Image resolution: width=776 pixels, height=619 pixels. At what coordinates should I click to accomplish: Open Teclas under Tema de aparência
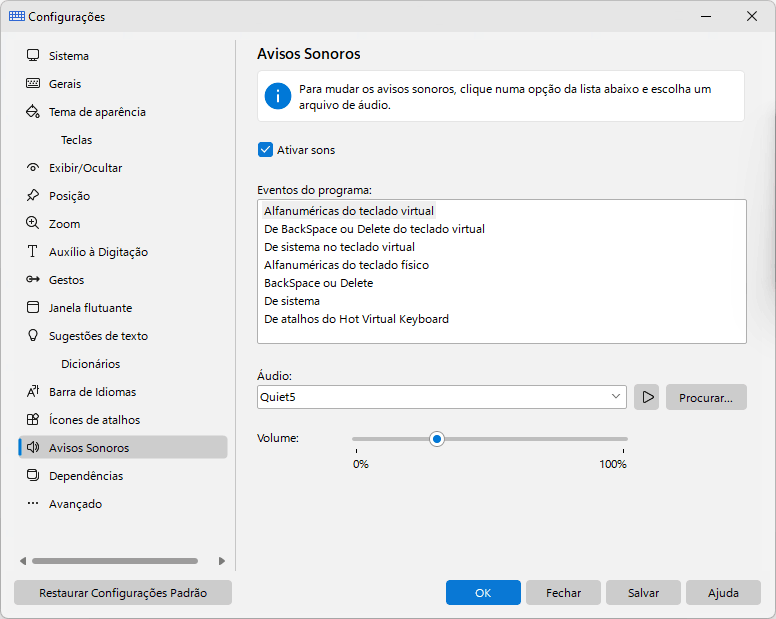click(x=76, y=140)
